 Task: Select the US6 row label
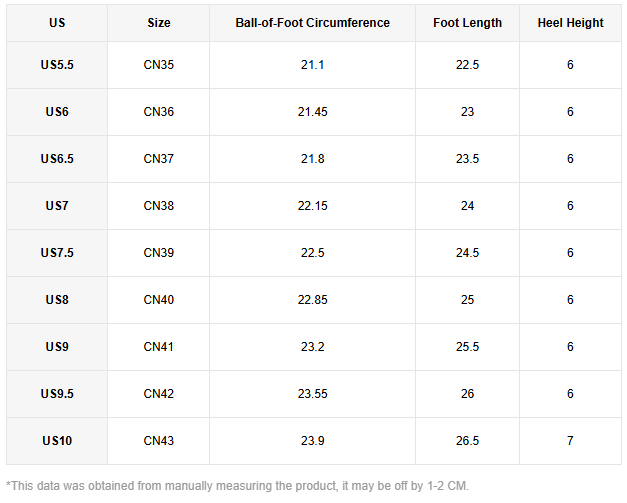click(57, 112)
